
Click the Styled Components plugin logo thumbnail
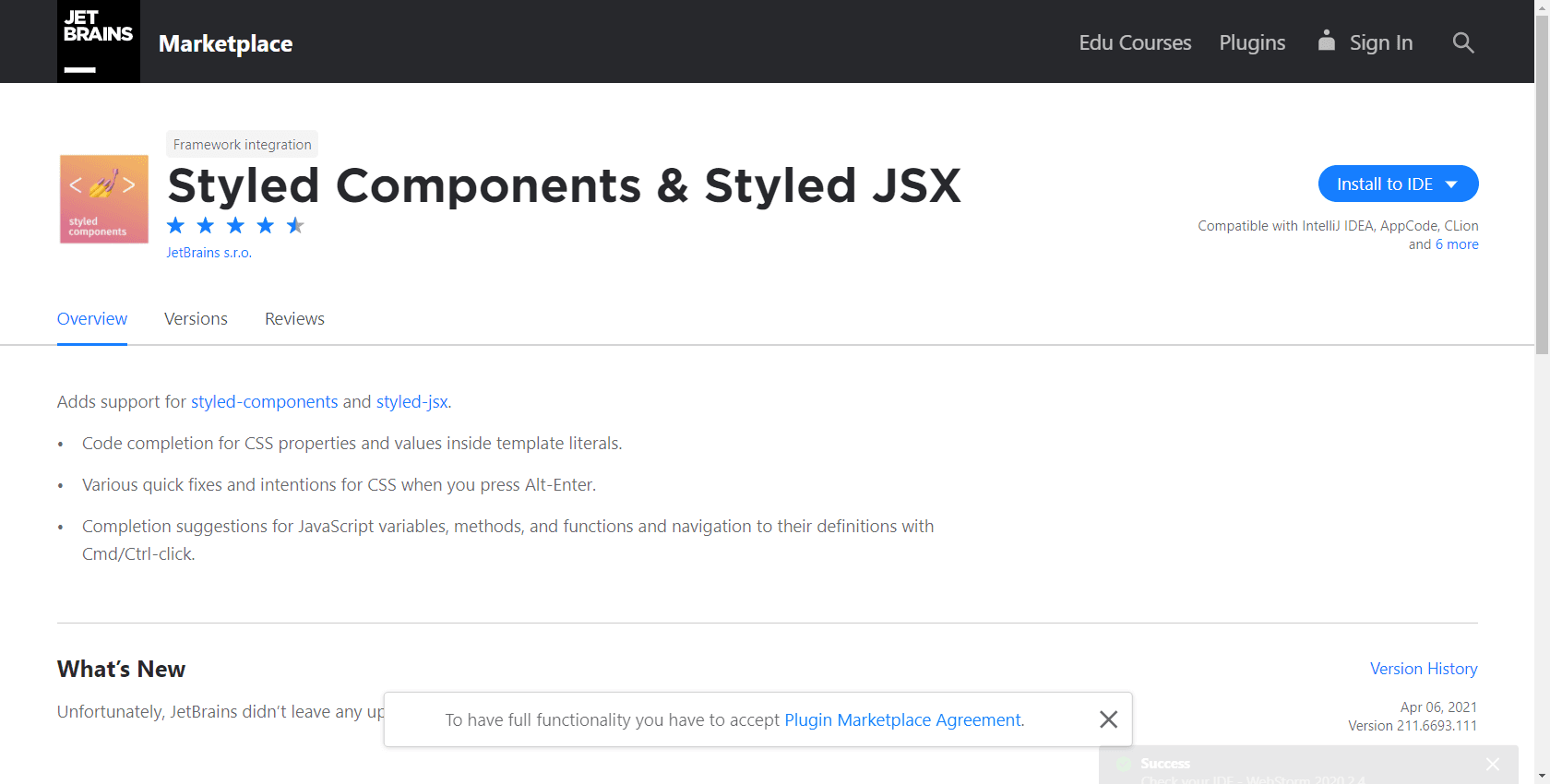(104, 199)
